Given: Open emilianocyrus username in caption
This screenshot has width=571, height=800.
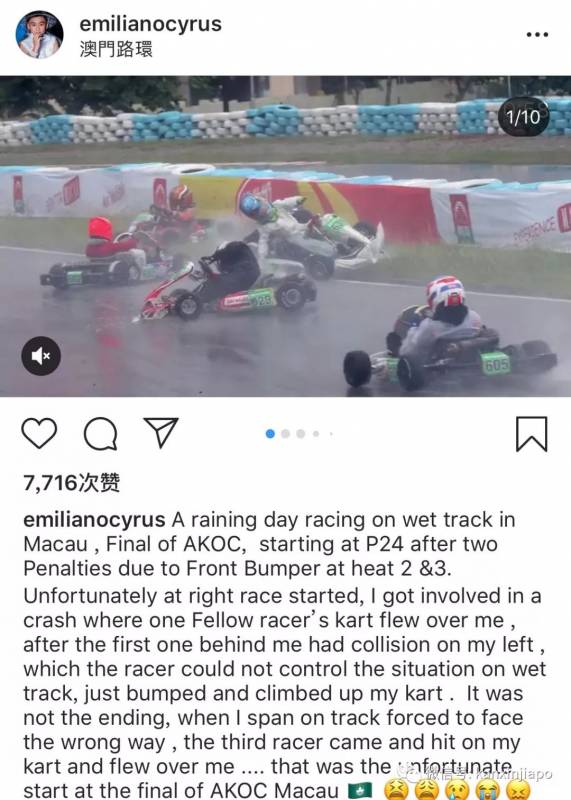Looking at the screenshot, I should (x=94, y=520).
